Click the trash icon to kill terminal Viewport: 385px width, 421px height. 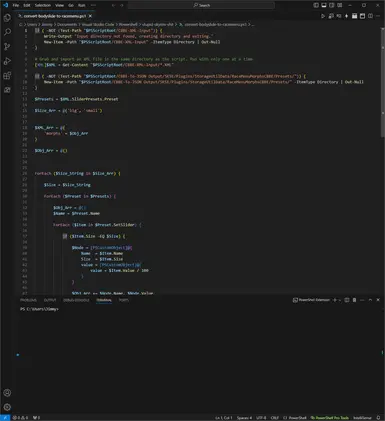(x=354, y=300)
